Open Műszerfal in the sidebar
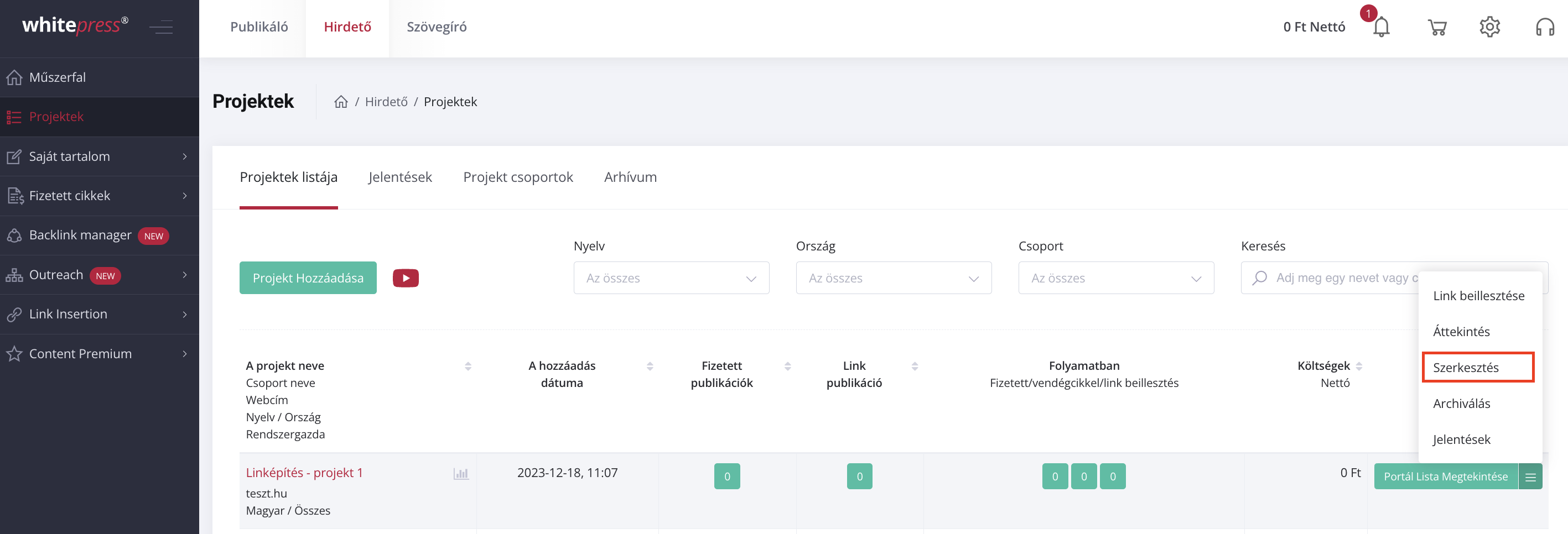The height and width of the screenshot is (534, 1568). tap(99, 77)
